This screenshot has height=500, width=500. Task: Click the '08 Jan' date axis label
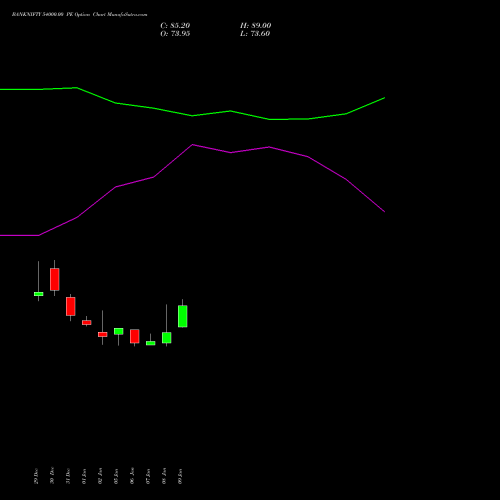(x=164, y=476)
